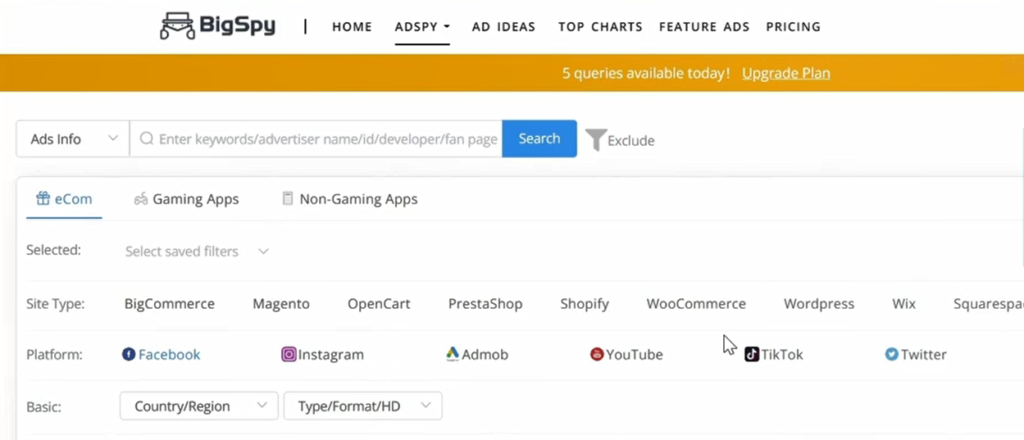Click the Twitter platform icon

coord(891,354)
